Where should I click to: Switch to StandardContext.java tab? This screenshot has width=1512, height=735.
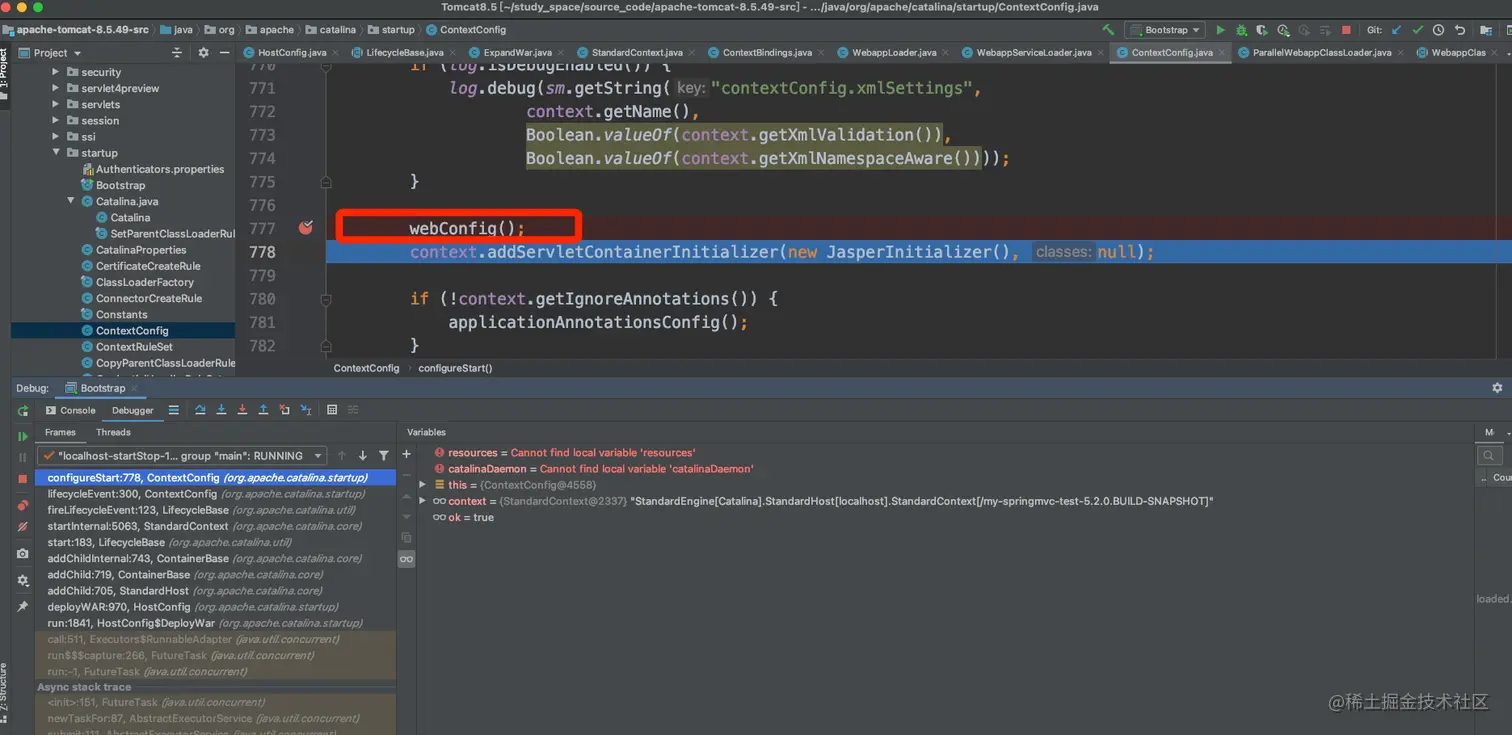pyautogui.click(x=637, y=52)
